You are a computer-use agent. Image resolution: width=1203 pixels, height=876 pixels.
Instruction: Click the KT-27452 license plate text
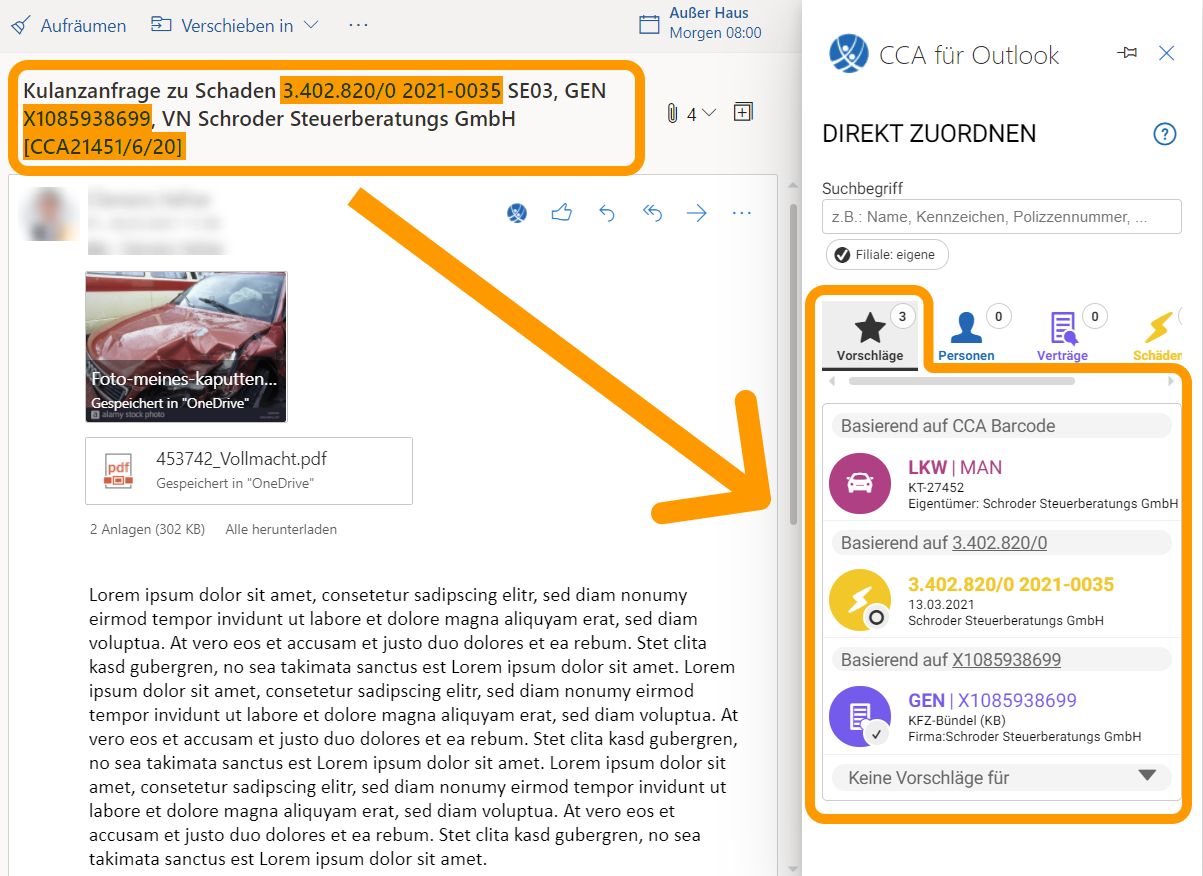[936, 487]
